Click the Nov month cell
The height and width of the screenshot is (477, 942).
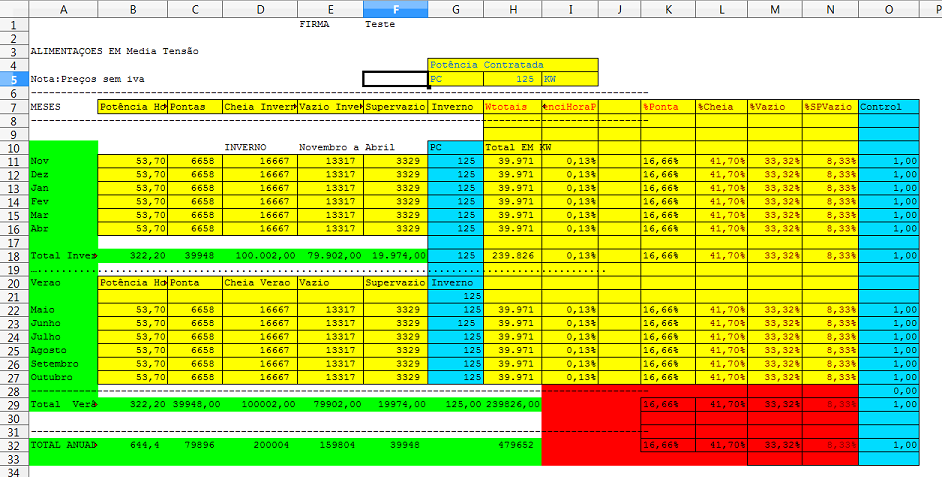63,161
